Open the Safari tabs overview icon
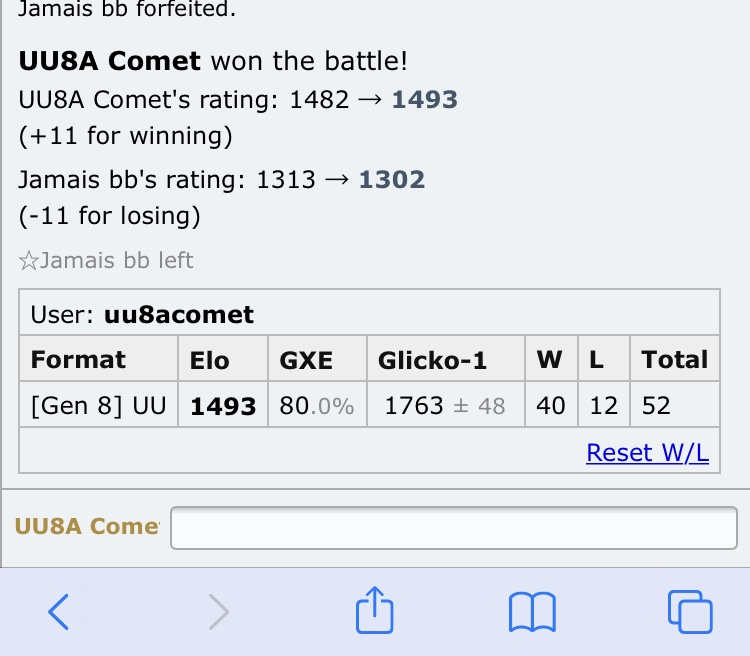This screenshot has width=750, height=656. pyautogui.click(x=689, y=610)
